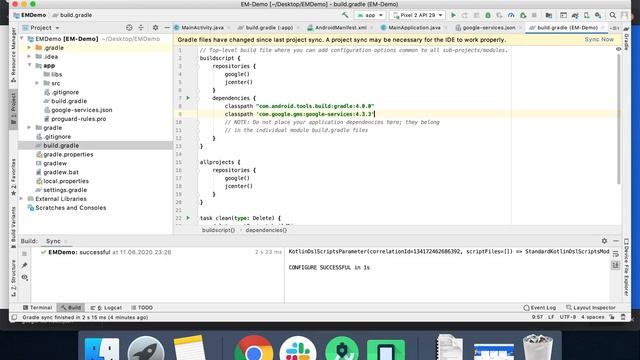Screen dimensions: 640x360
Task: Select proguard-rules.pro in the project tree
Action: pyautogui.click(x=79, y=119)
